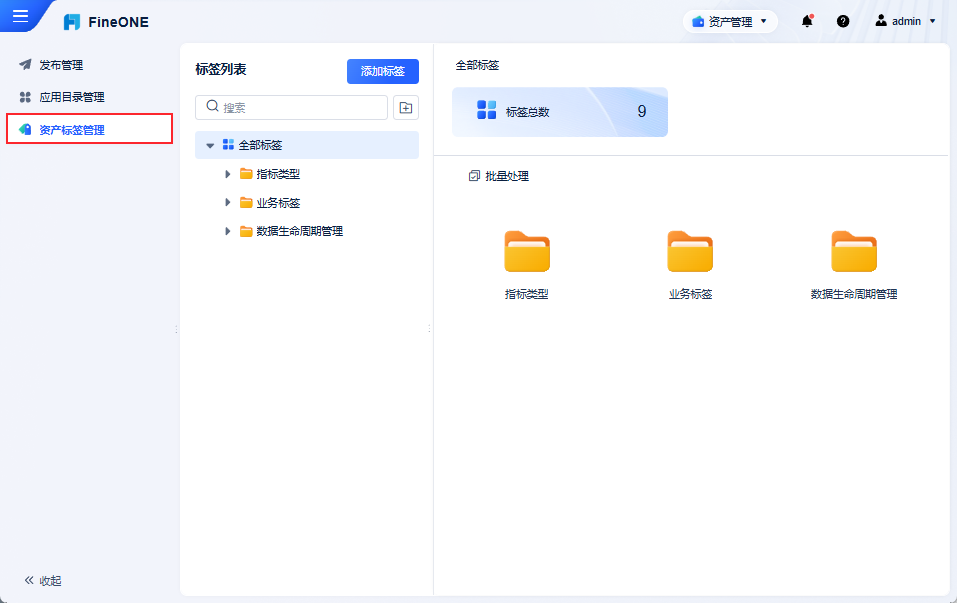Open the admin user menu

905,21
